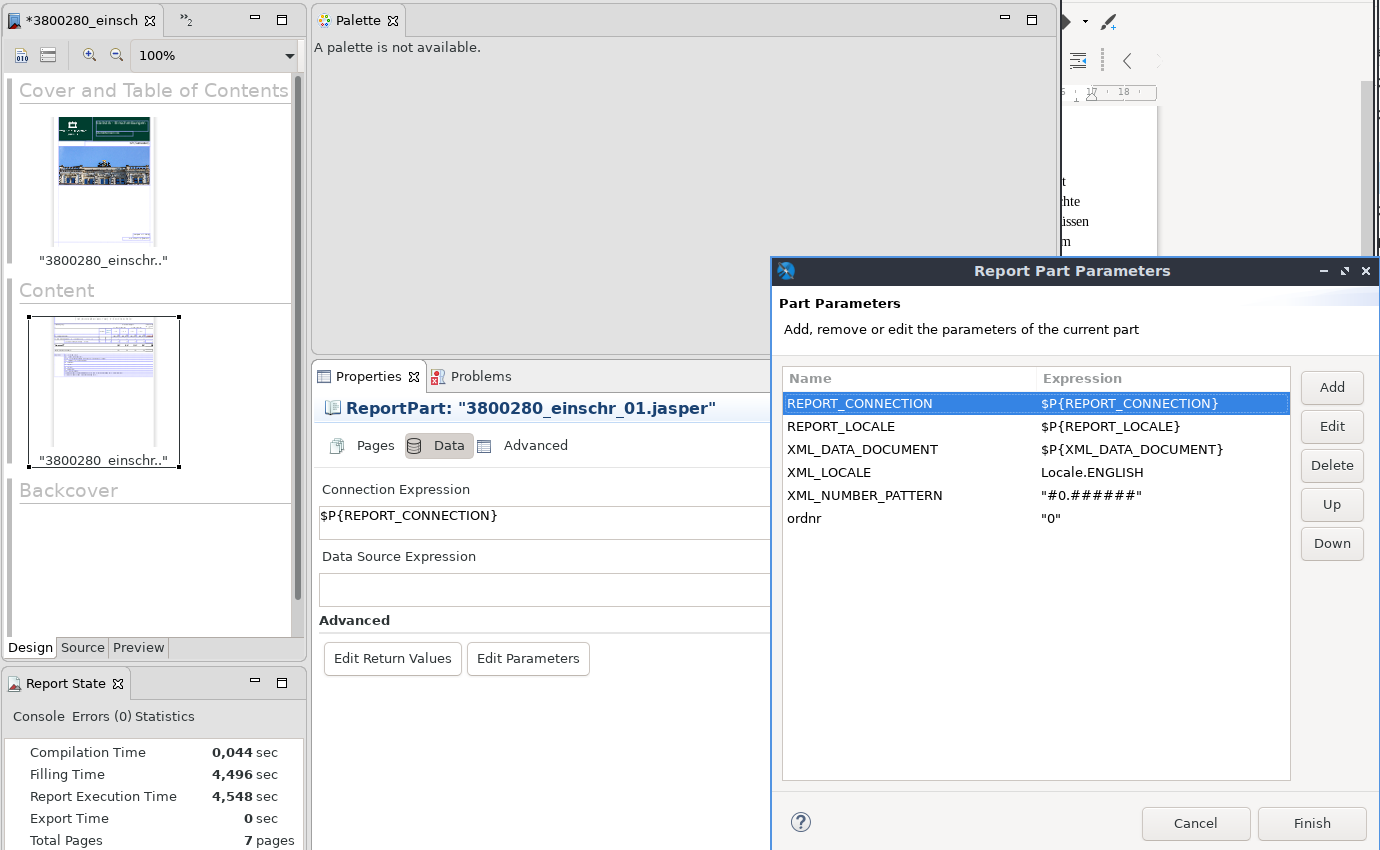Open the Pages properties section
This screenshot has height=850, width=1380.
(363, 446)
